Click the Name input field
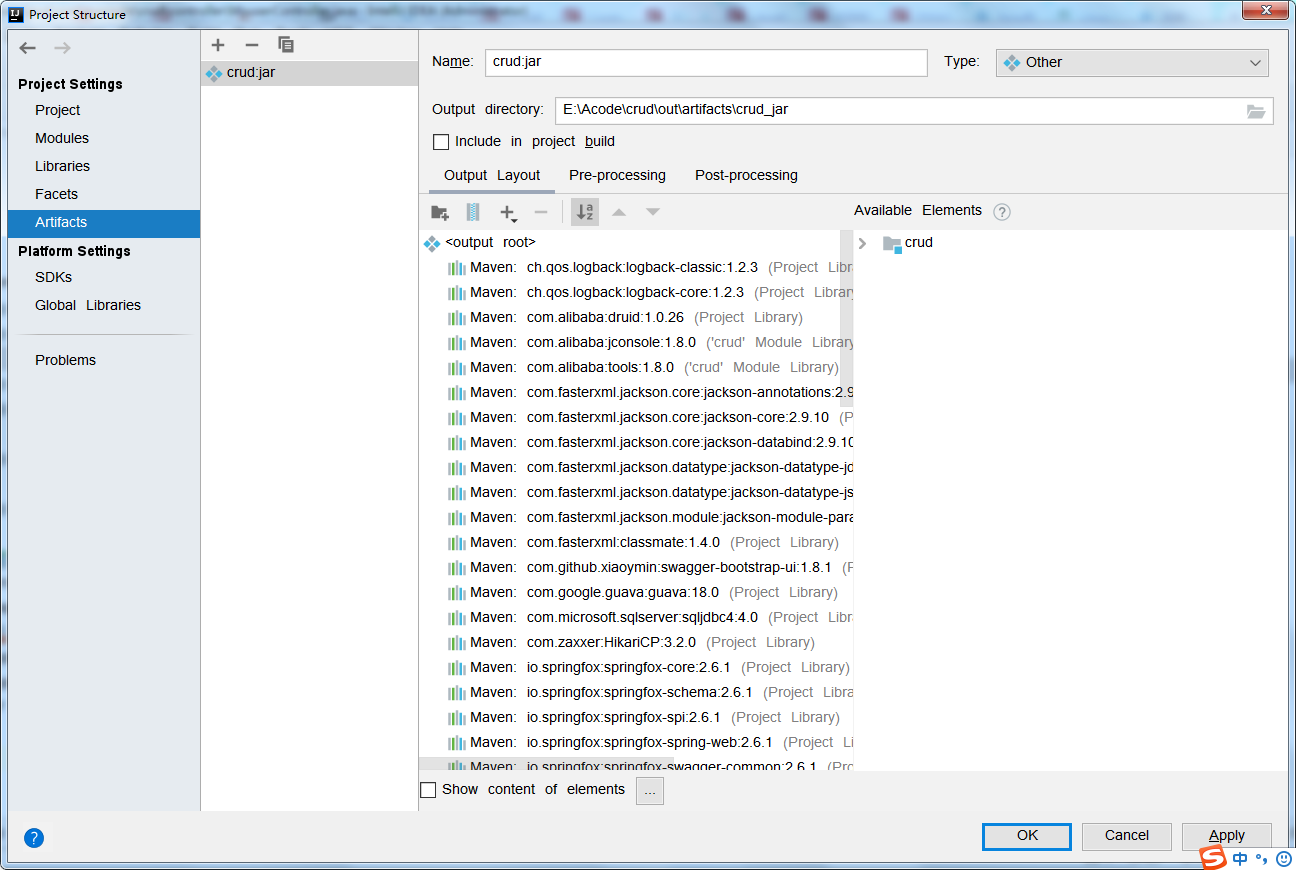 pos(706,62)
